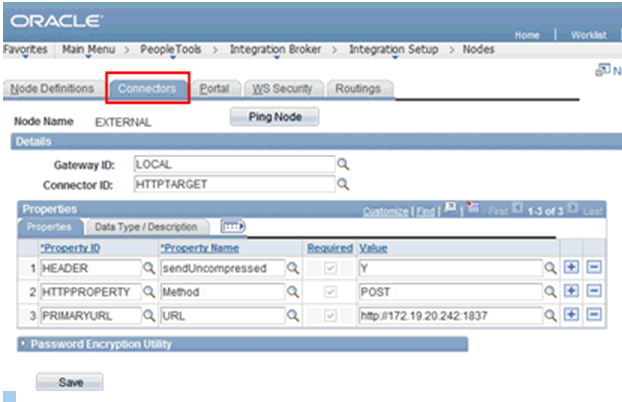Switch to the Routings tab

(358, 88)
